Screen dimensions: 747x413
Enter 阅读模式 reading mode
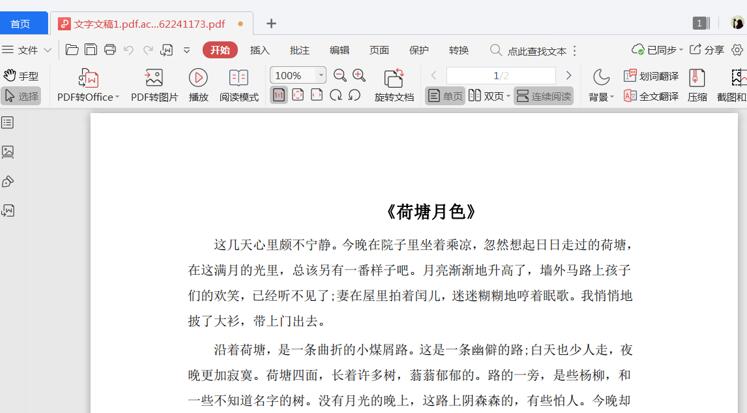[239, 85]
